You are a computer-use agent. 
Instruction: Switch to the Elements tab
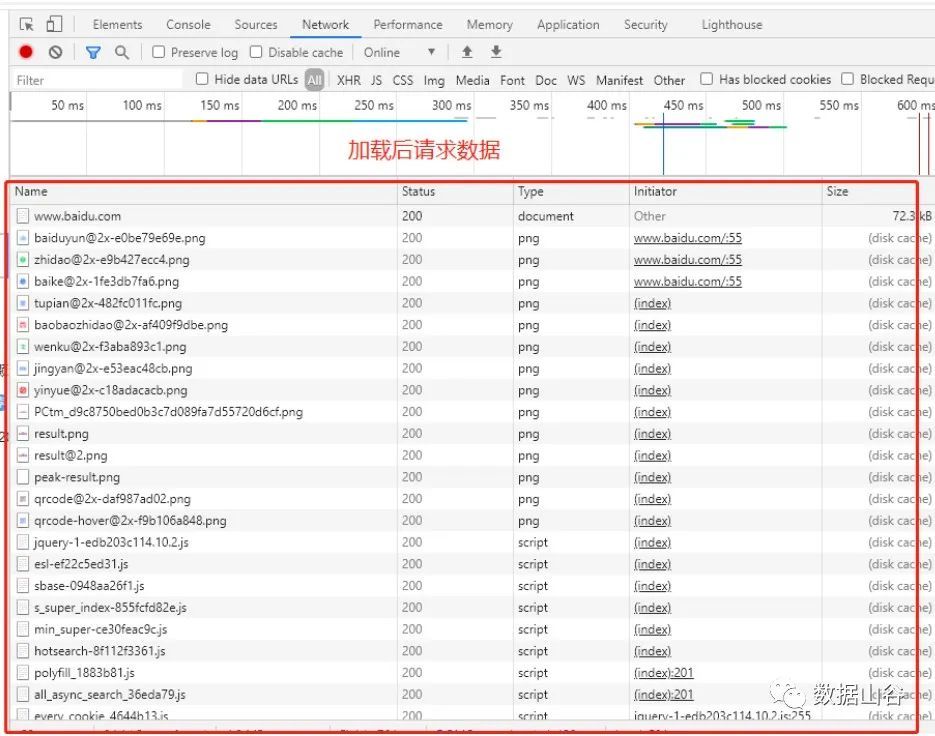(117, 24)
